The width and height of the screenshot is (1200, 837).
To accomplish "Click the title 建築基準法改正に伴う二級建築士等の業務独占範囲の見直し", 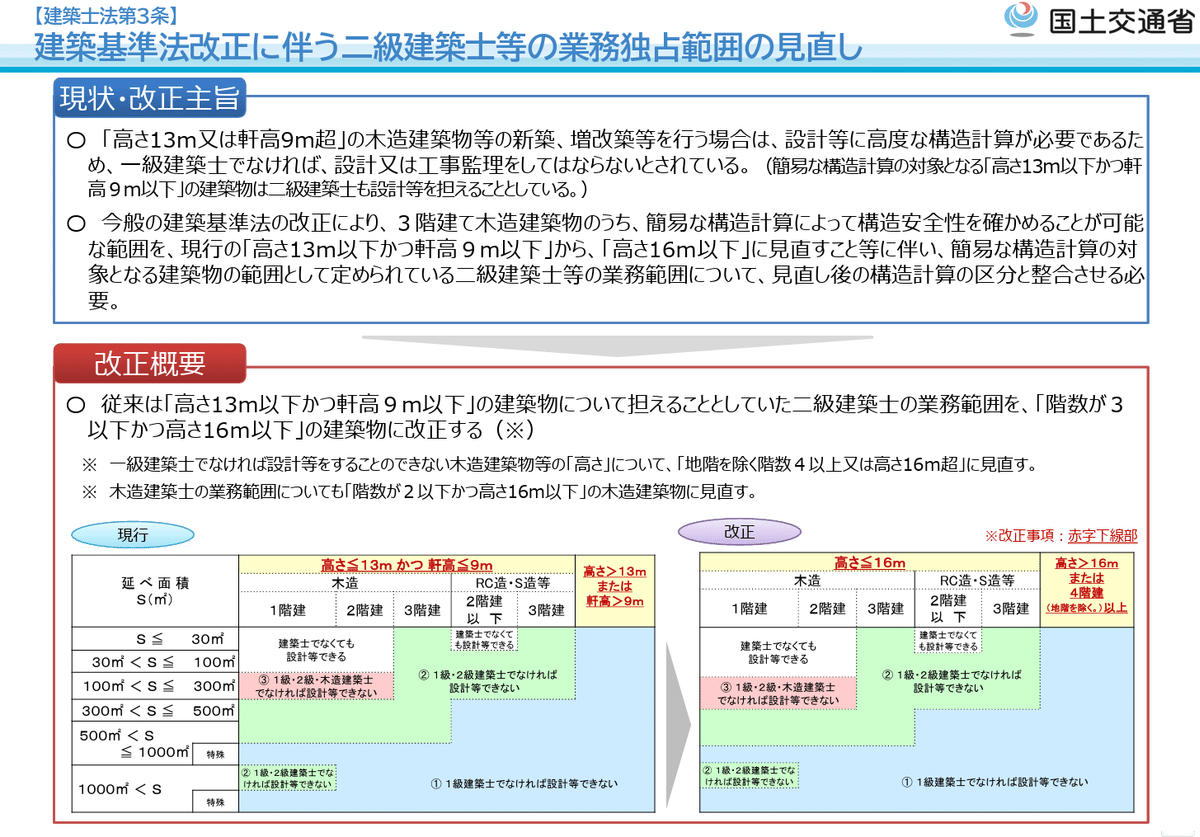I will pos(447,48).
